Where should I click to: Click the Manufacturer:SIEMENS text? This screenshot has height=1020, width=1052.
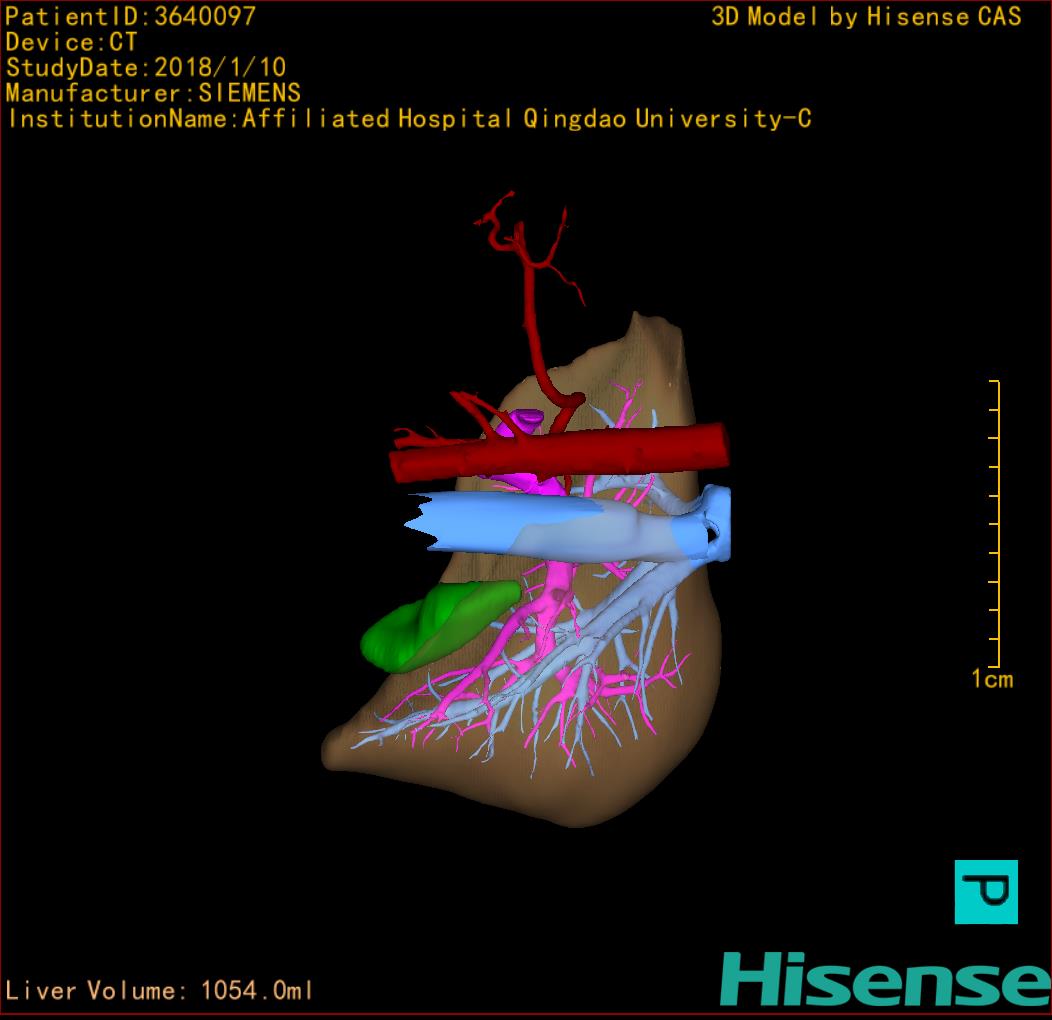[153, 93]
